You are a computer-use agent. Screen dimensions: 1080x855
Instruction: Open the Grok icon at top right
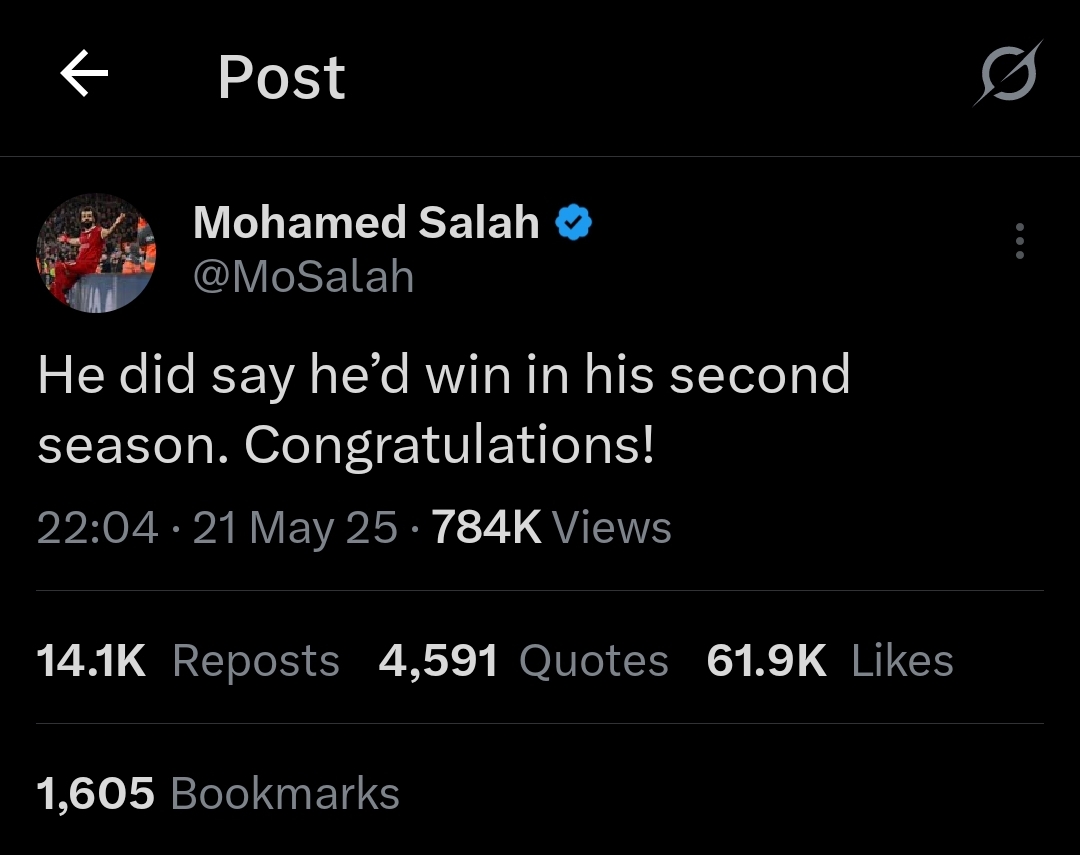pyautogui.click(x=1008, y=73)
